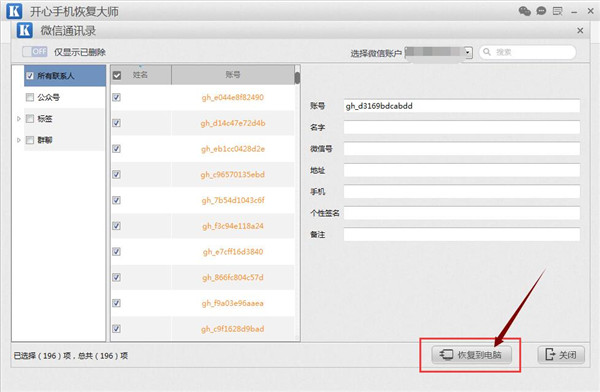The height and width of the screenshot is (392, 600).
Task: Expand the 群聊 tree node
Action: (x=18, y=140)
